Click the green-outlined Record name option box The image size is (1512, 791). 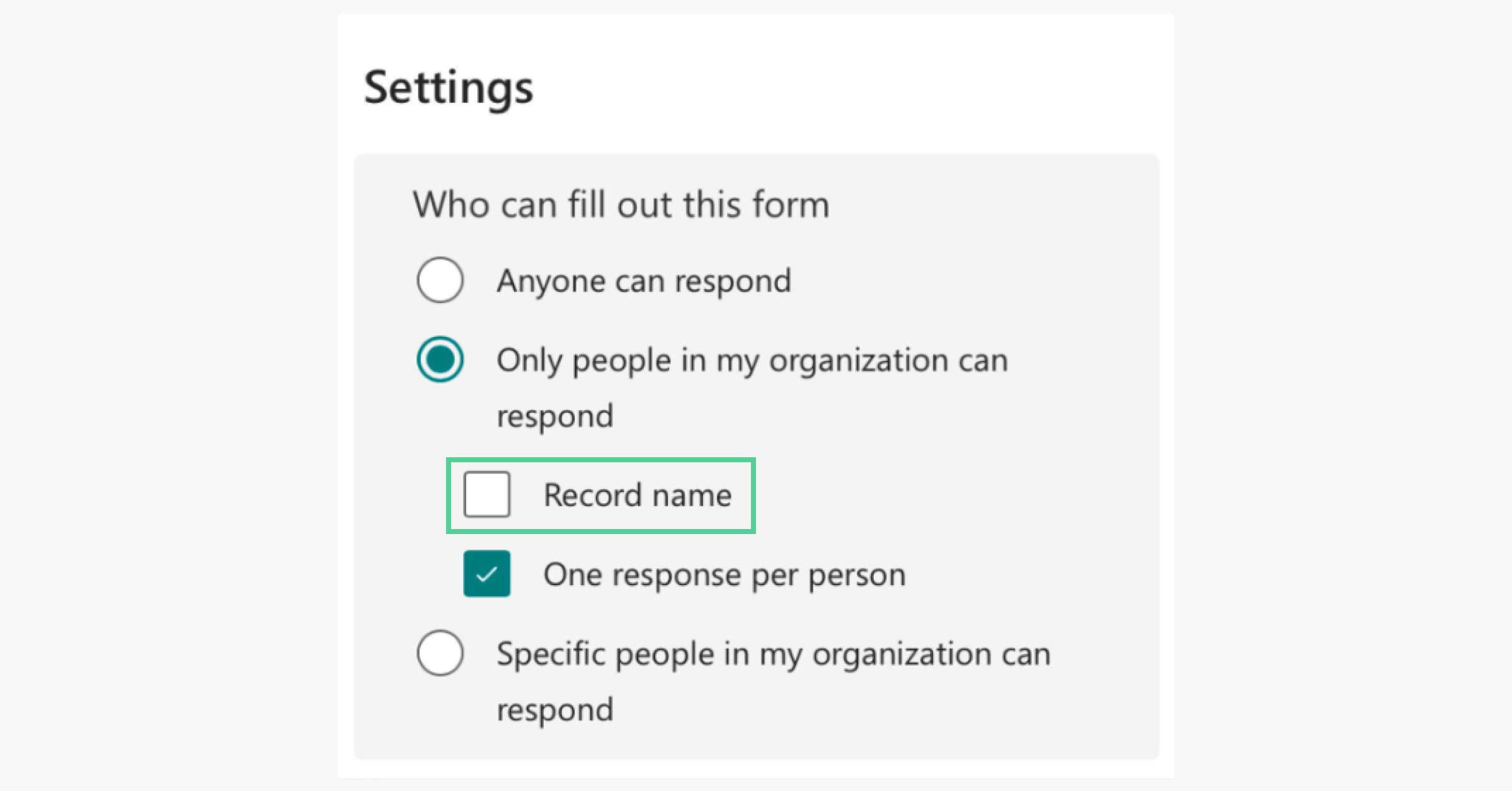tap(600, 496)
